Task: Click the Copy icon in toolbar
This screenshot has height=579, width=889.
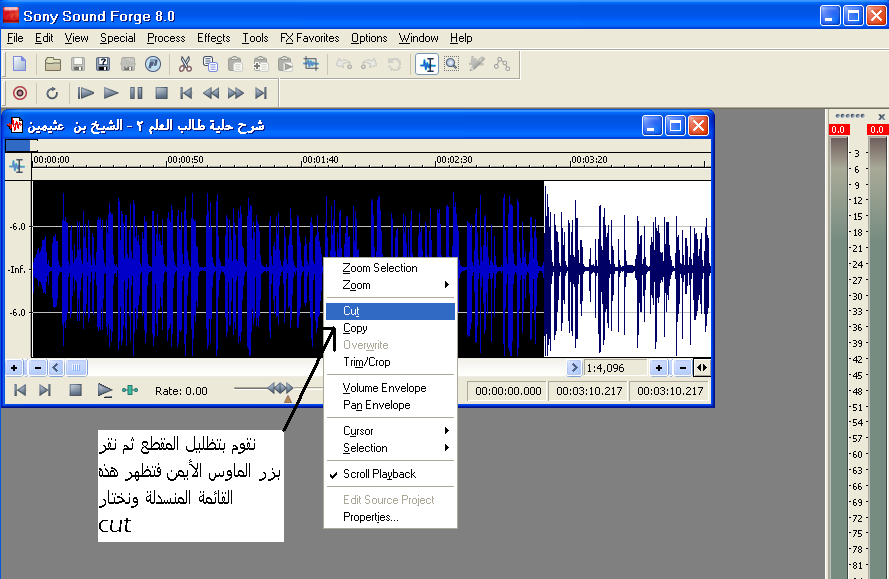Action: (210, 64)
